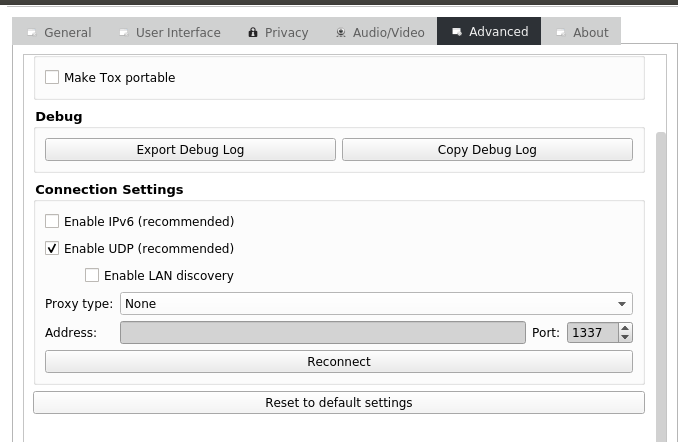
Task: Click the Audio/Video webcam icon
Action: [341, 32]
